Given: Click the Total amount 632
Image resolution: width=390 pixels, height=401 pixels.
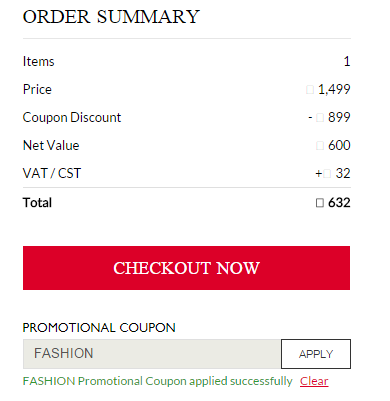Looking at the screenshot, I should click(339, 203).
